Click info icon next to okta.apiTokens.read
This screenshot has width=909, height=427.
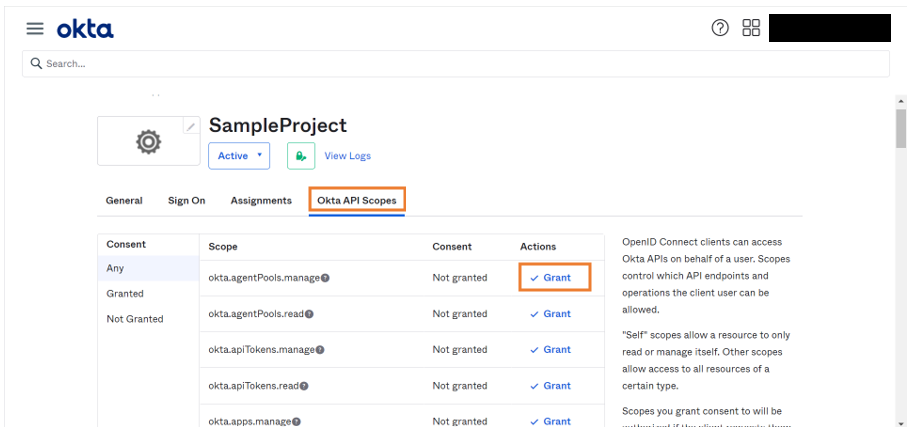pyautogui.click(x=304, y=386)
